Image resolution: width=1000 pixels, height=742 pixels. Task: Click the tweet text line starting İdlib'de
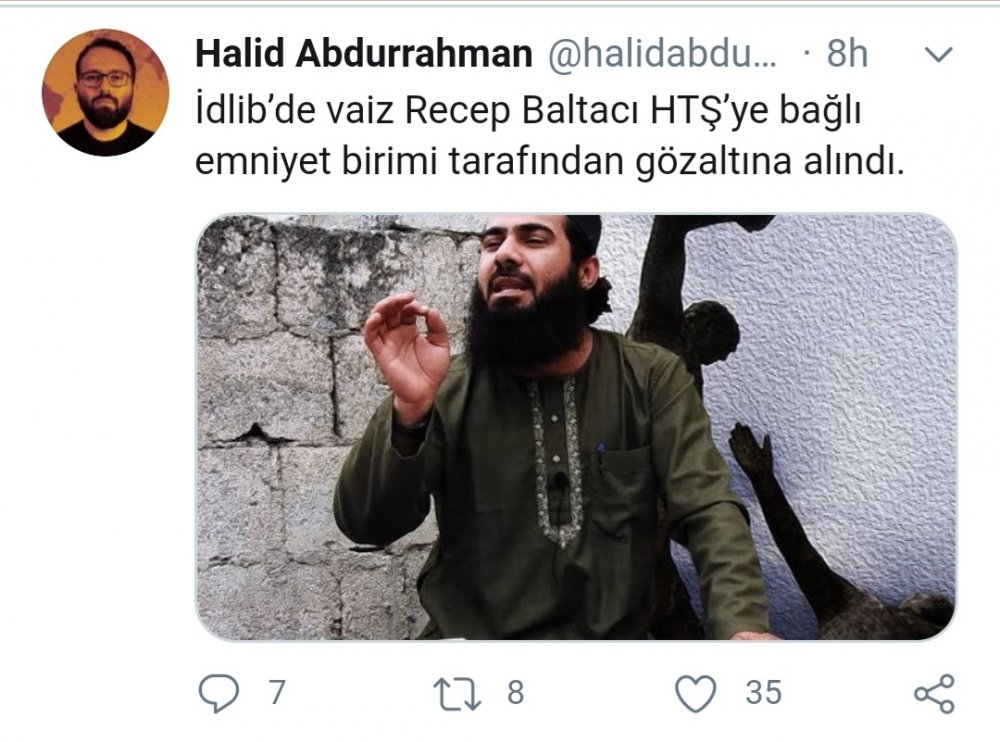tap(528, 112)
